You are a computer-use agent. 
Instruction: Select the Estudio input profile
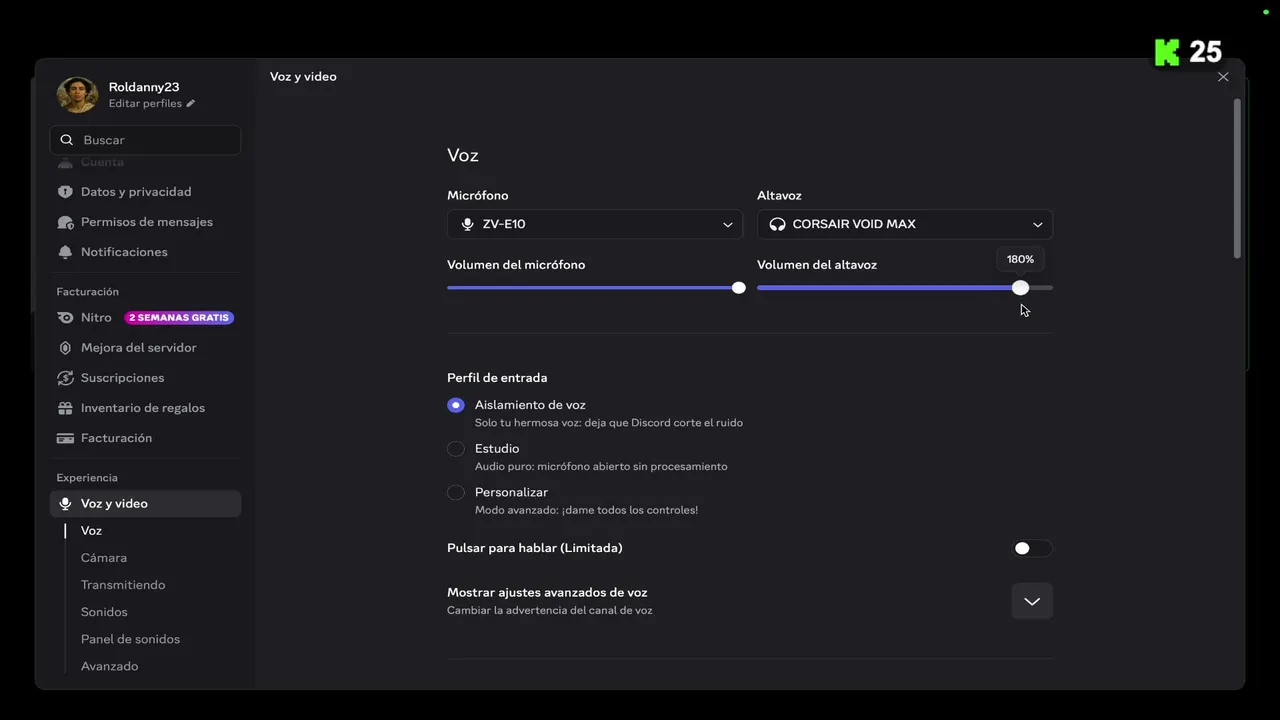pos(456,449)
